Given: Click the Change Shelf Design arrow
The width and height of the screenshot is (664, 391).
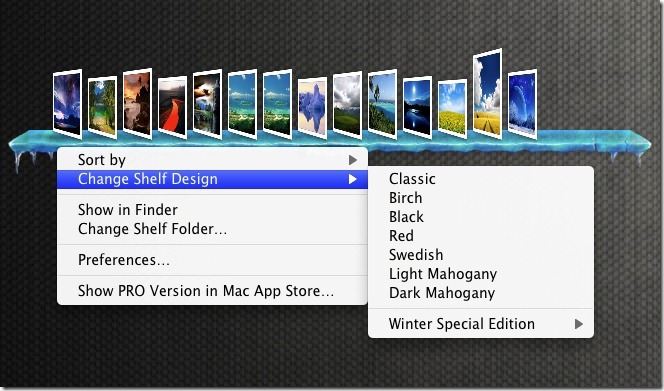Looking at the screenshot, I should 352,179.
